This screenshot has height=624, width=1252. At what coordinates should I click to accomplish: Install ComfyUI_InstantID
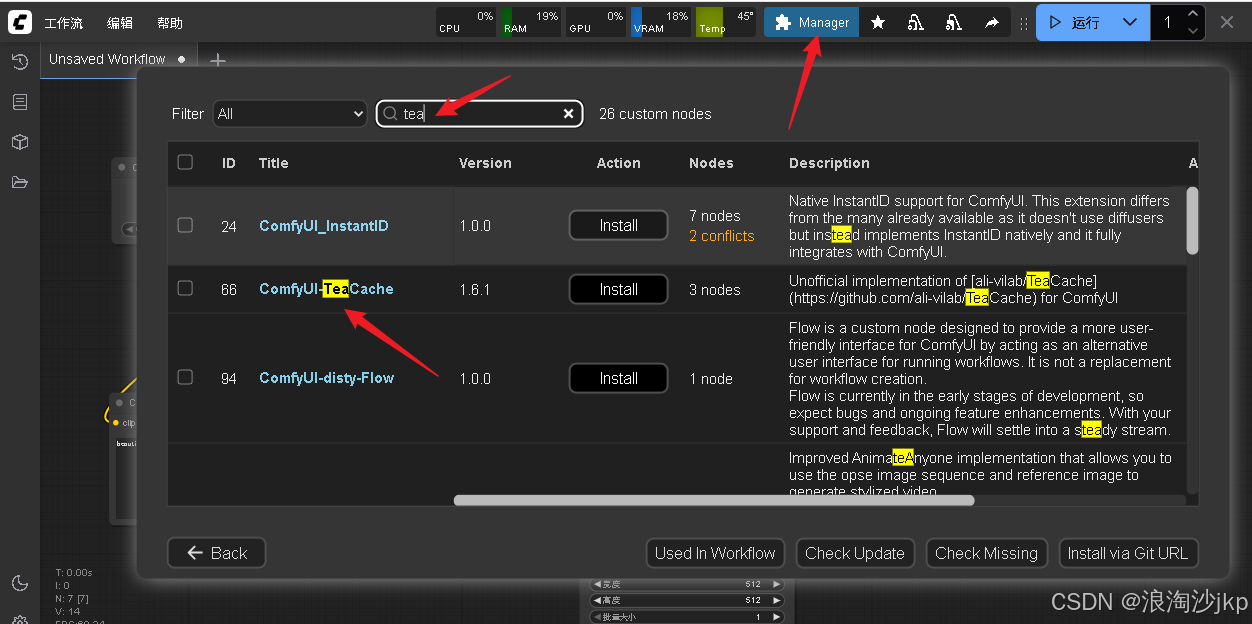[x=619, y=225]
